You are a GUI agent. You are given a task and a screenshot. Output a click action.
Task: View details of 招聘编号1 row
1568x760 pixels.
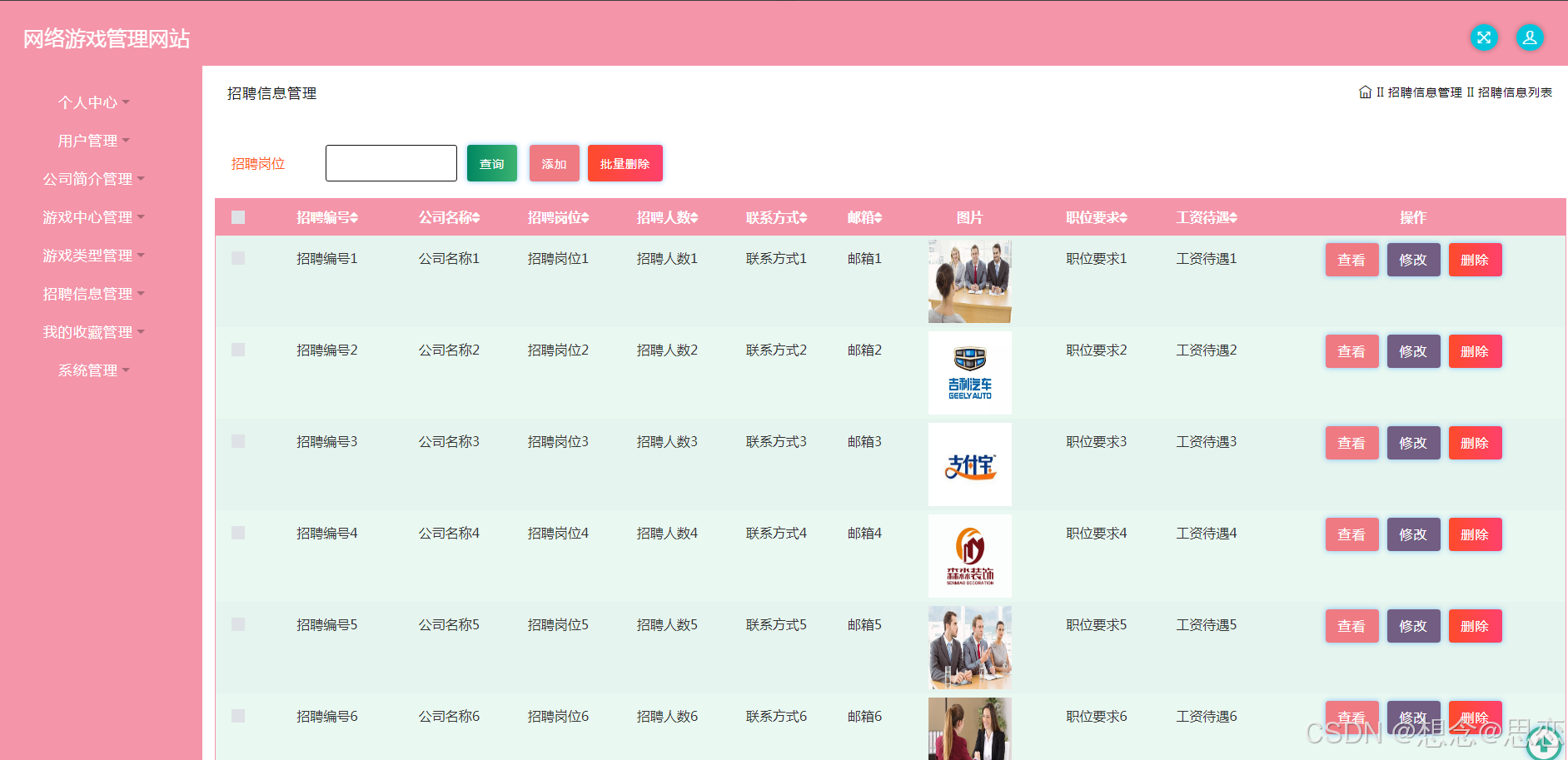(x=1351, y=260)
